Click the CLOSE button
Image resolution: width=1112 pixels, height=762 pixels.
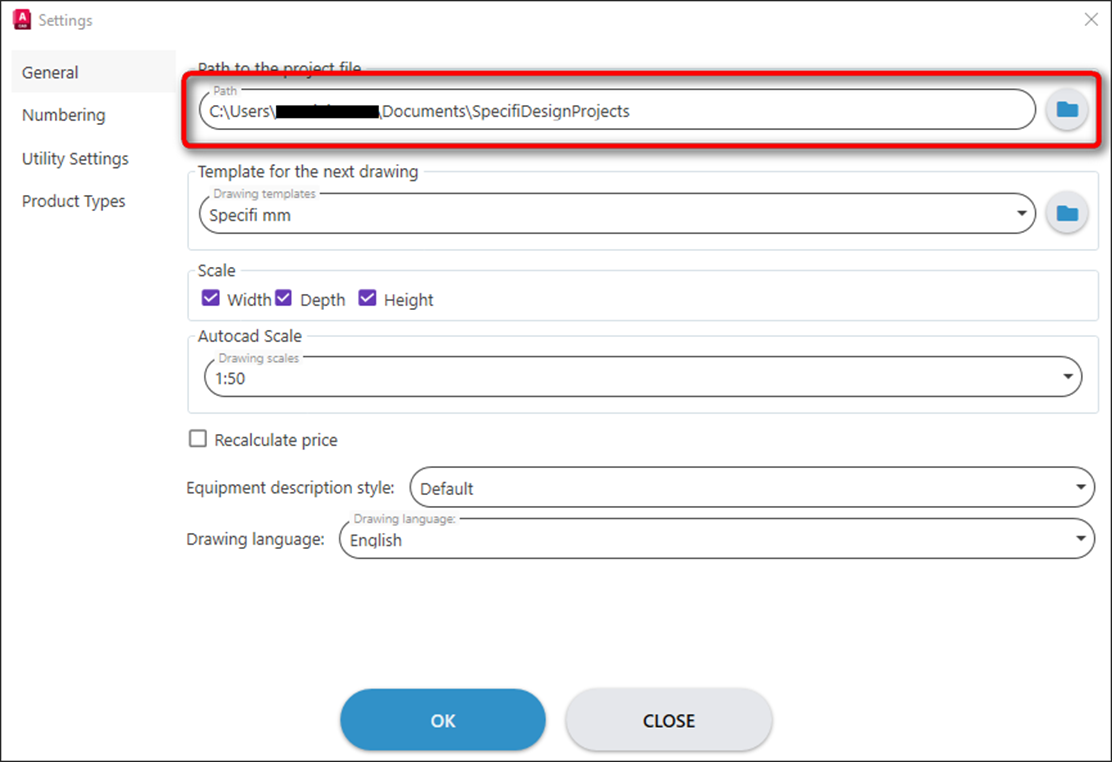coord(669,720)
